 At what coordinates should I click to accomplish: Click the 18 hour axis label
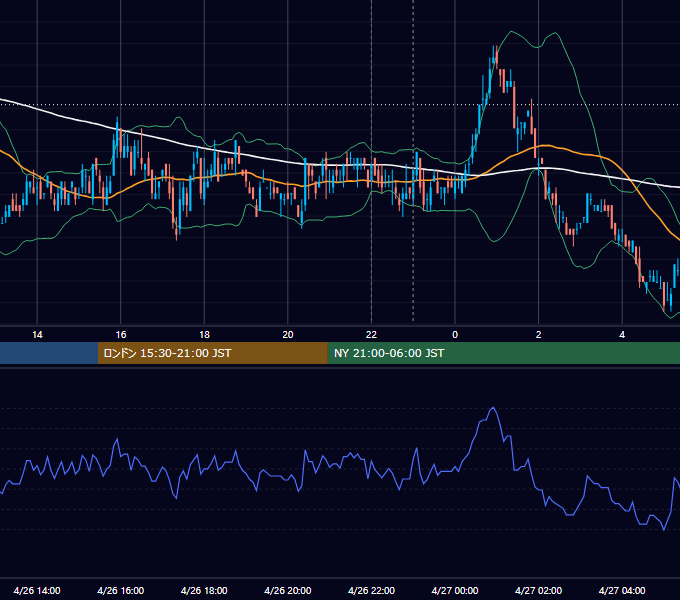pos(204,335)
